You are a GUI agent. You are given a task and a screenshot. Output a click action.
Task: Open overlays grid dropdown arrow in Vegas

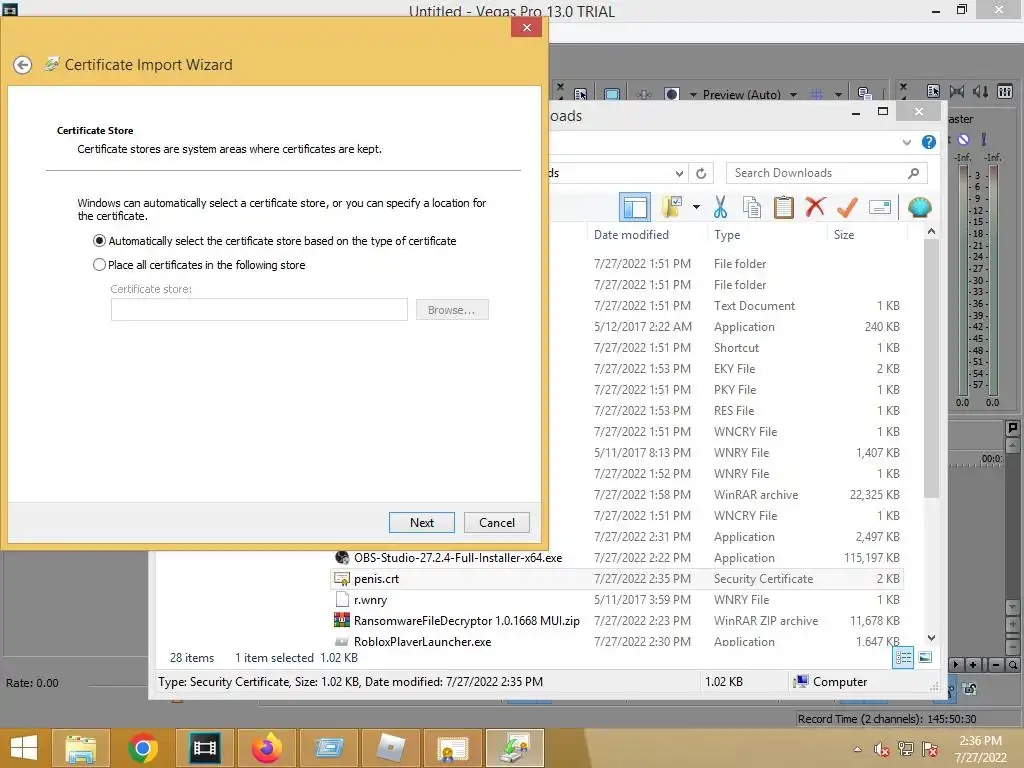tap(838, 95)
